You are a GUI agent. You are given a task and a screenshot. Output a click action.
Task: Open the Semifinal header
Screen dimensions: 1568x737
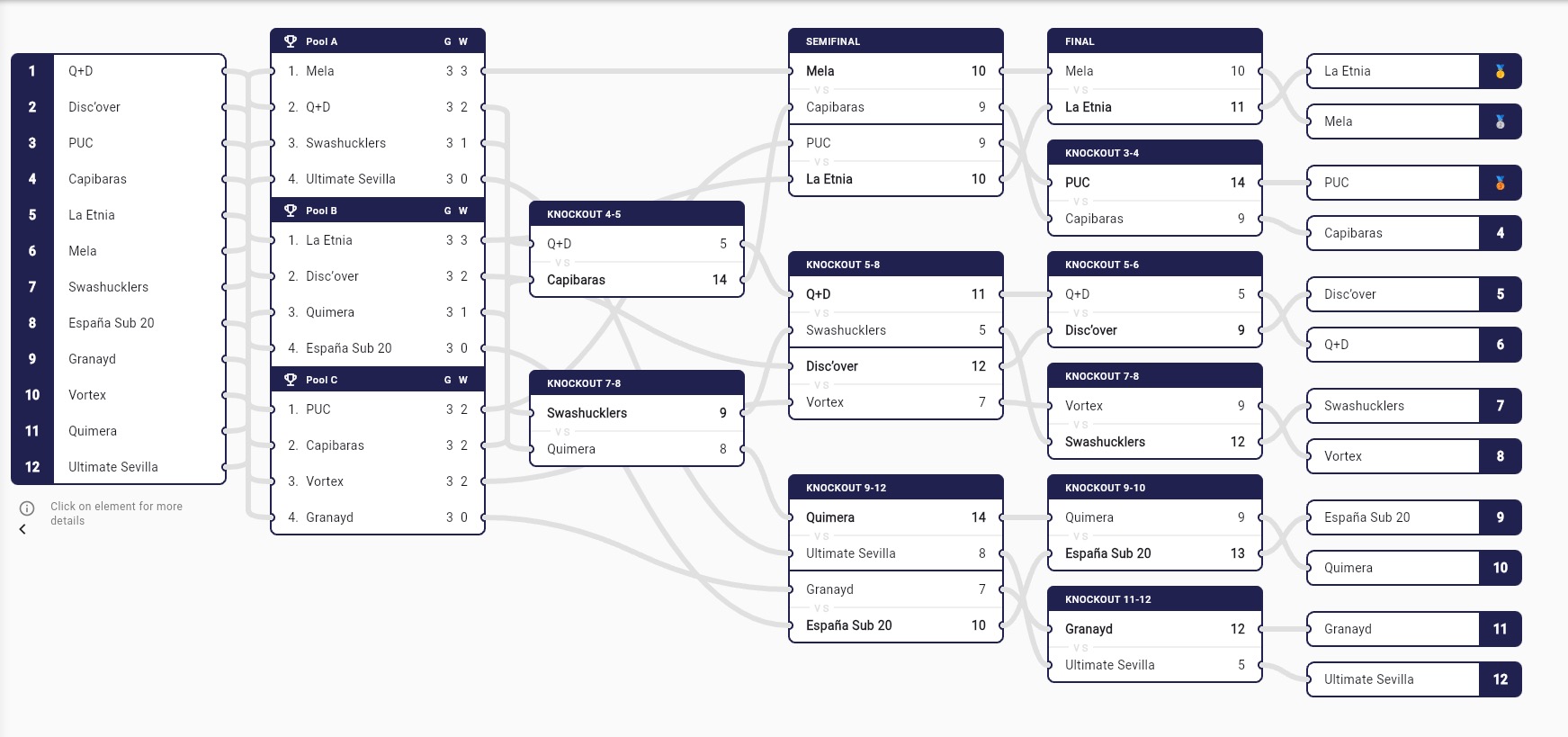895,41
